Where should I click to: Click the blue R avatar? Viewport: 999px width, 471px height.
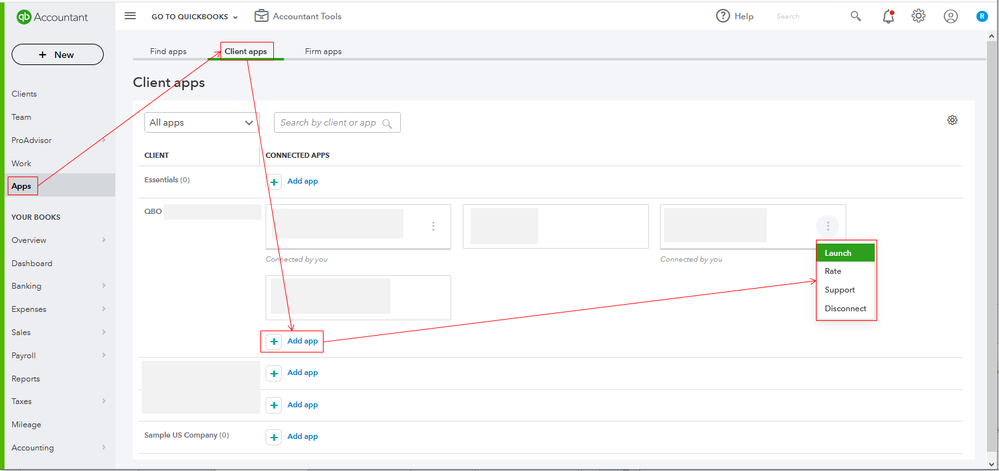(x=982, y=17)
